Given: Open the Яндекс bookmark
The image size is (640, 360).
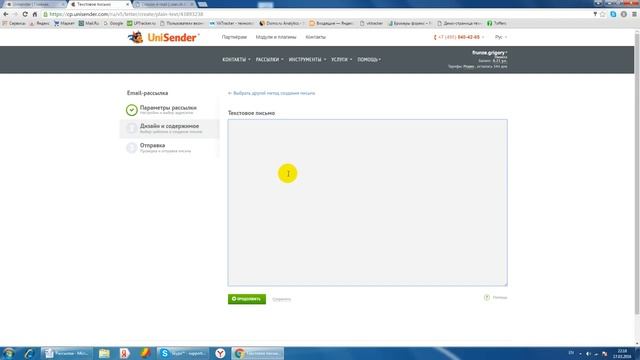Looking at the screenshot, I should pyautogui.click(x=39, y=23).
